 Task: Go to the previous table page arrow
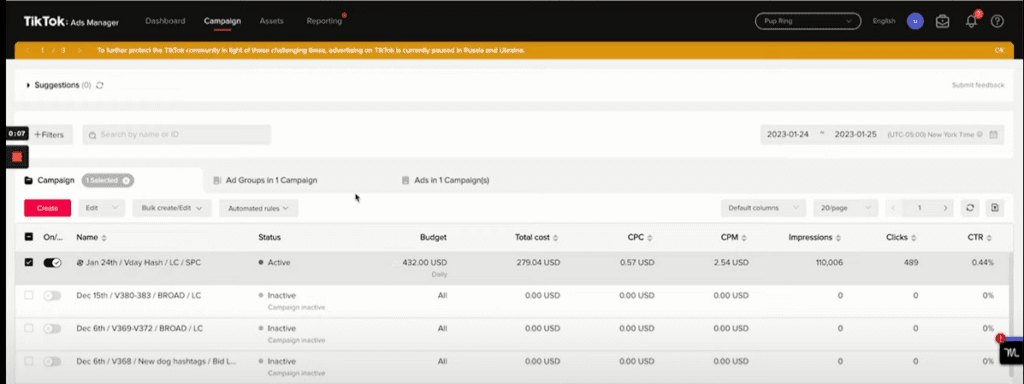(x=894, y=208)
